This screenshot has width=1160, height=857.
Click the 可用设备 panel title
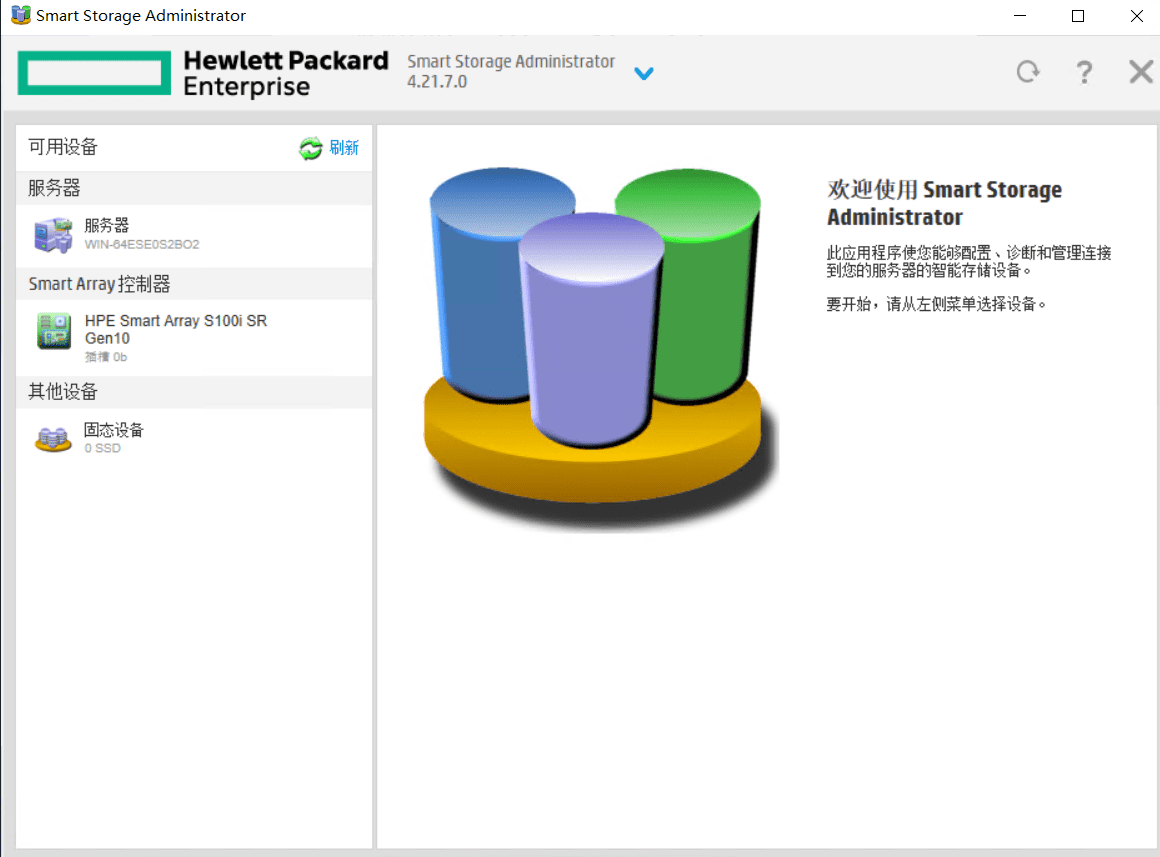[63, 148]
